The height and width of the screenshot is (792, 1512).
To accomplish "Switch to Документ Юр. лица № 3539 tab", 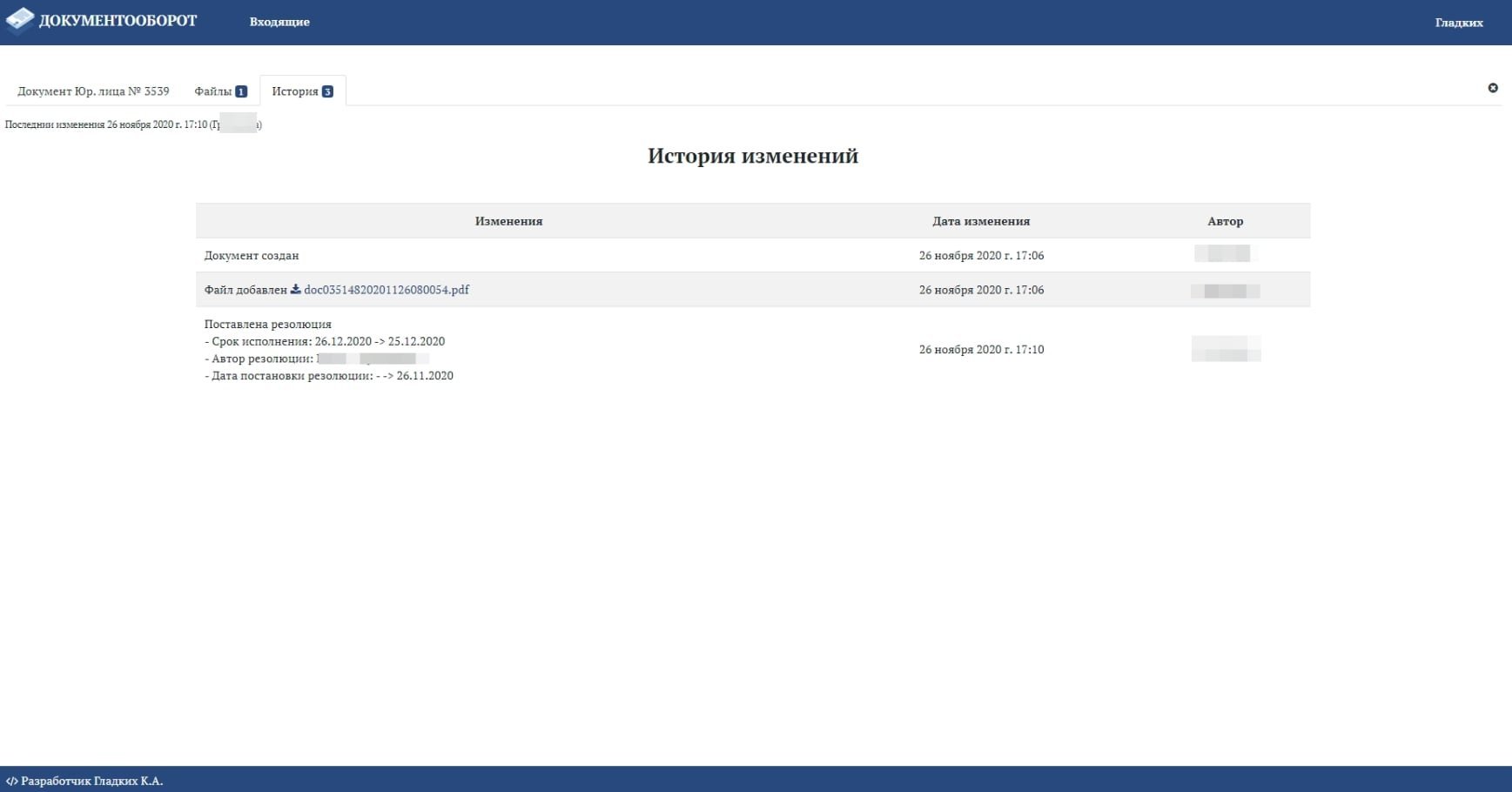I will tap(93, 91).
